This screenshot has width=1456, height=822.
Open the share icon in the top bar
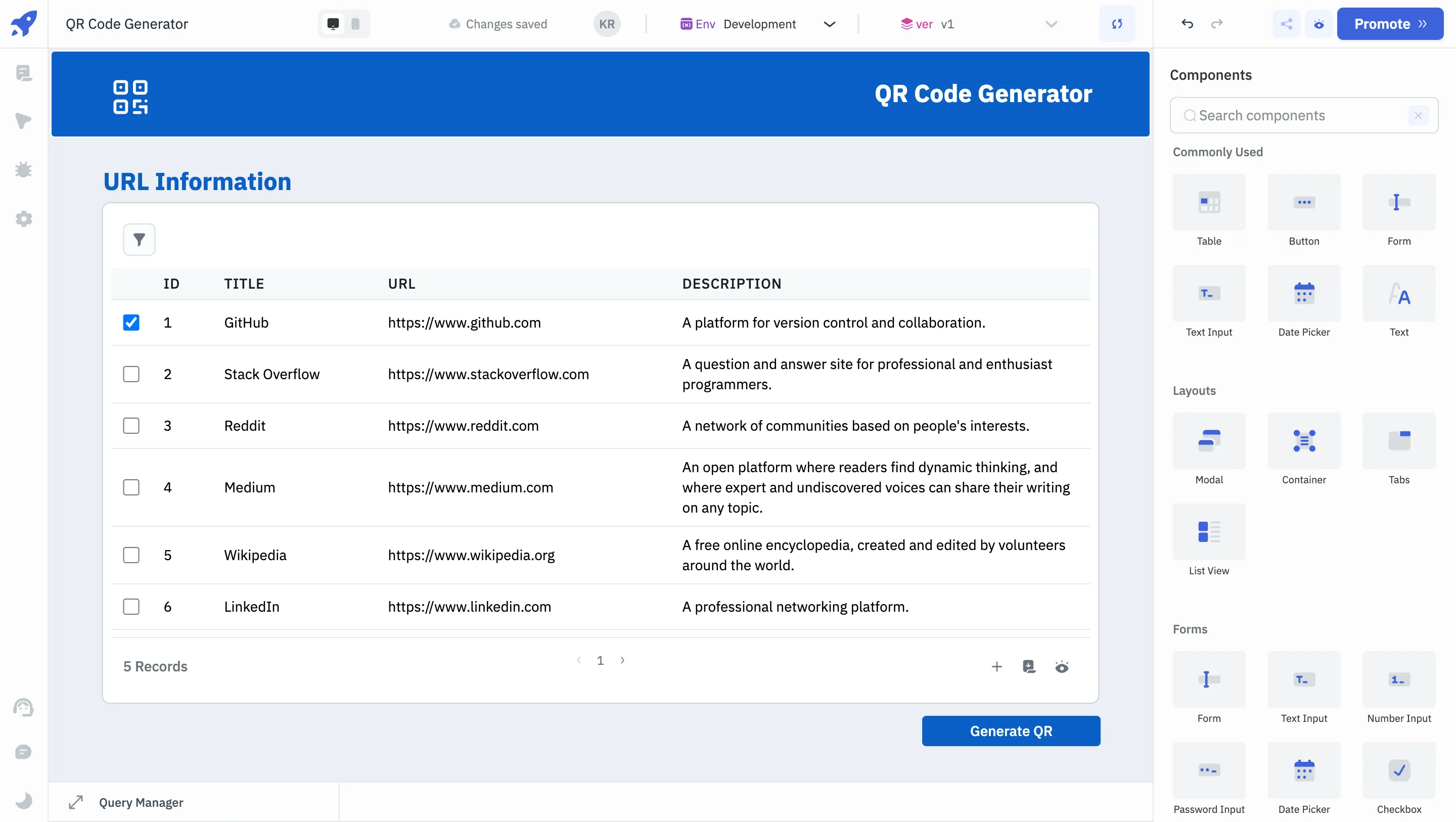click(x=1287, y=24)
